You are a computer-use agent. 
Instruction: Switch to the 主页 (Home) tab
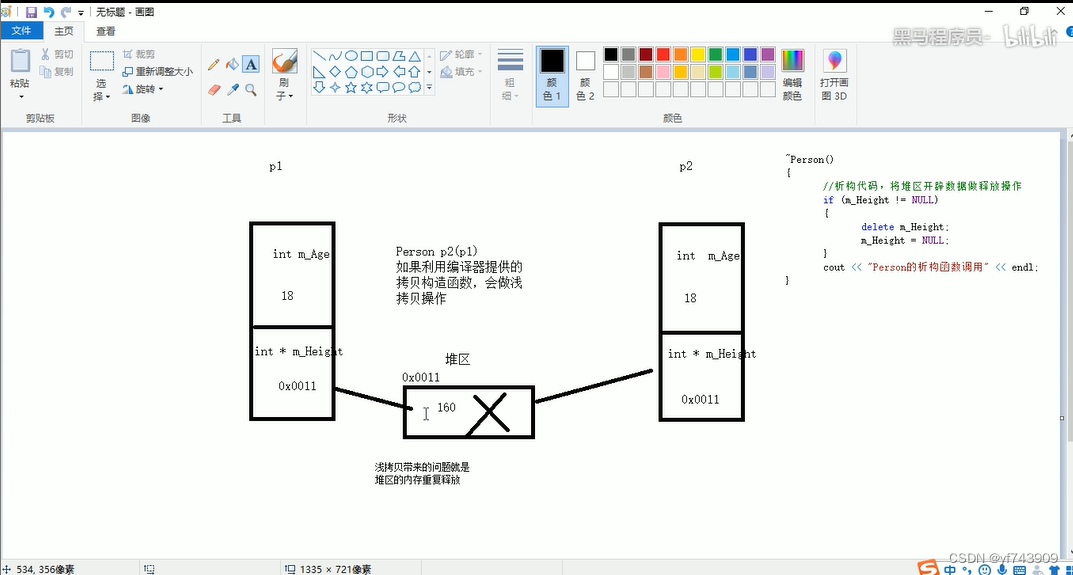pos(64,31)
